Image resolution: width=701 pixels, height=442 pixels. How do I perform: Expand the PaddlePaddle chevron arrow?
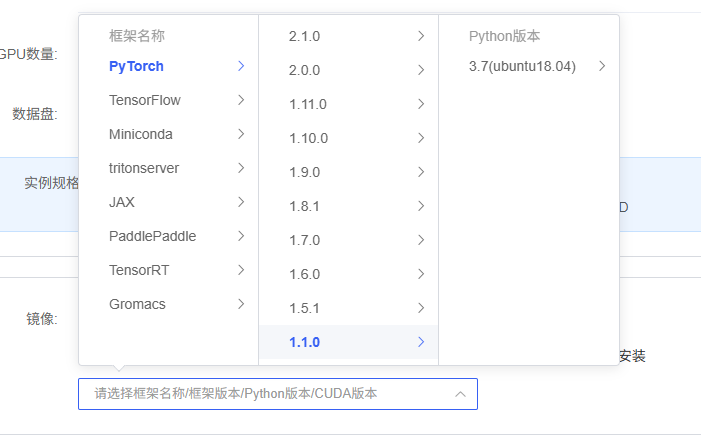tap(241, 236)
